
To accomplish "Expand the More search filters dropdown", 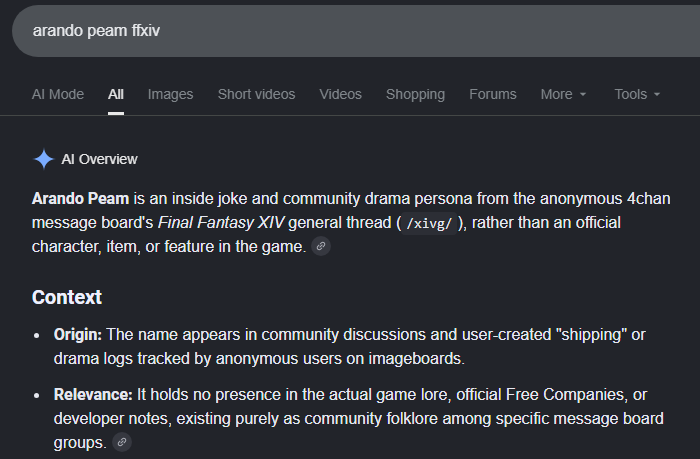I will (x=563, y=94).
